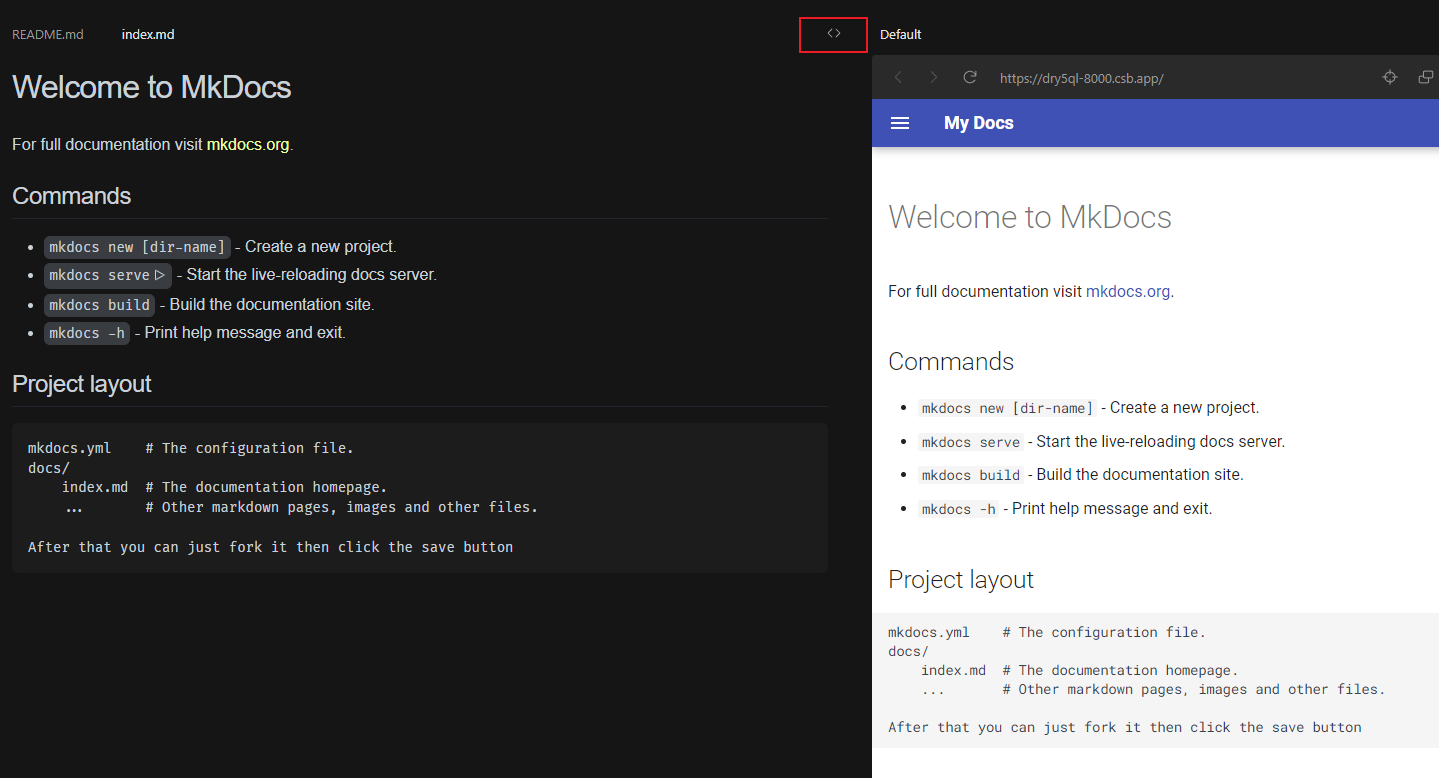1439x778 pixels.
Task: Click mkdocs new [dir-name] code in preview
Action: (1008, 408)
